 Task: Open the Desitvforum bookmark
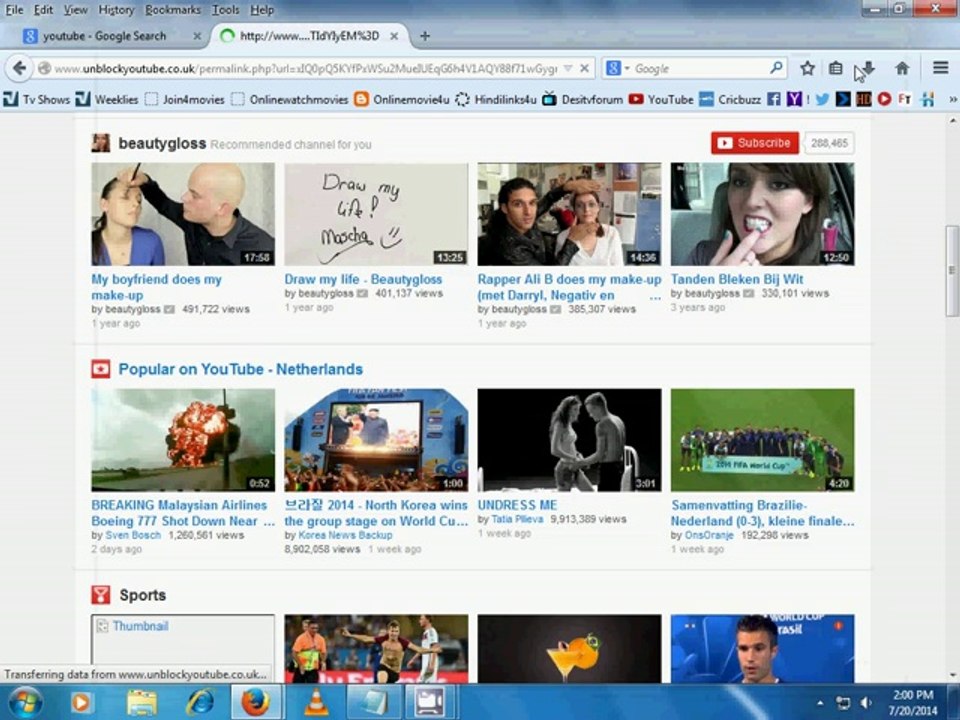point(582,99)
